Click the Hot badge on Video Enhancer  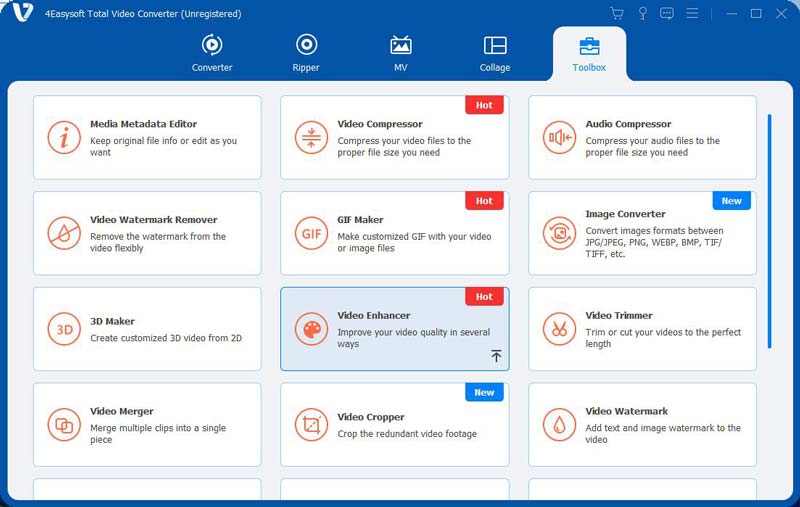pyautogui.click(x=484, y=297)
